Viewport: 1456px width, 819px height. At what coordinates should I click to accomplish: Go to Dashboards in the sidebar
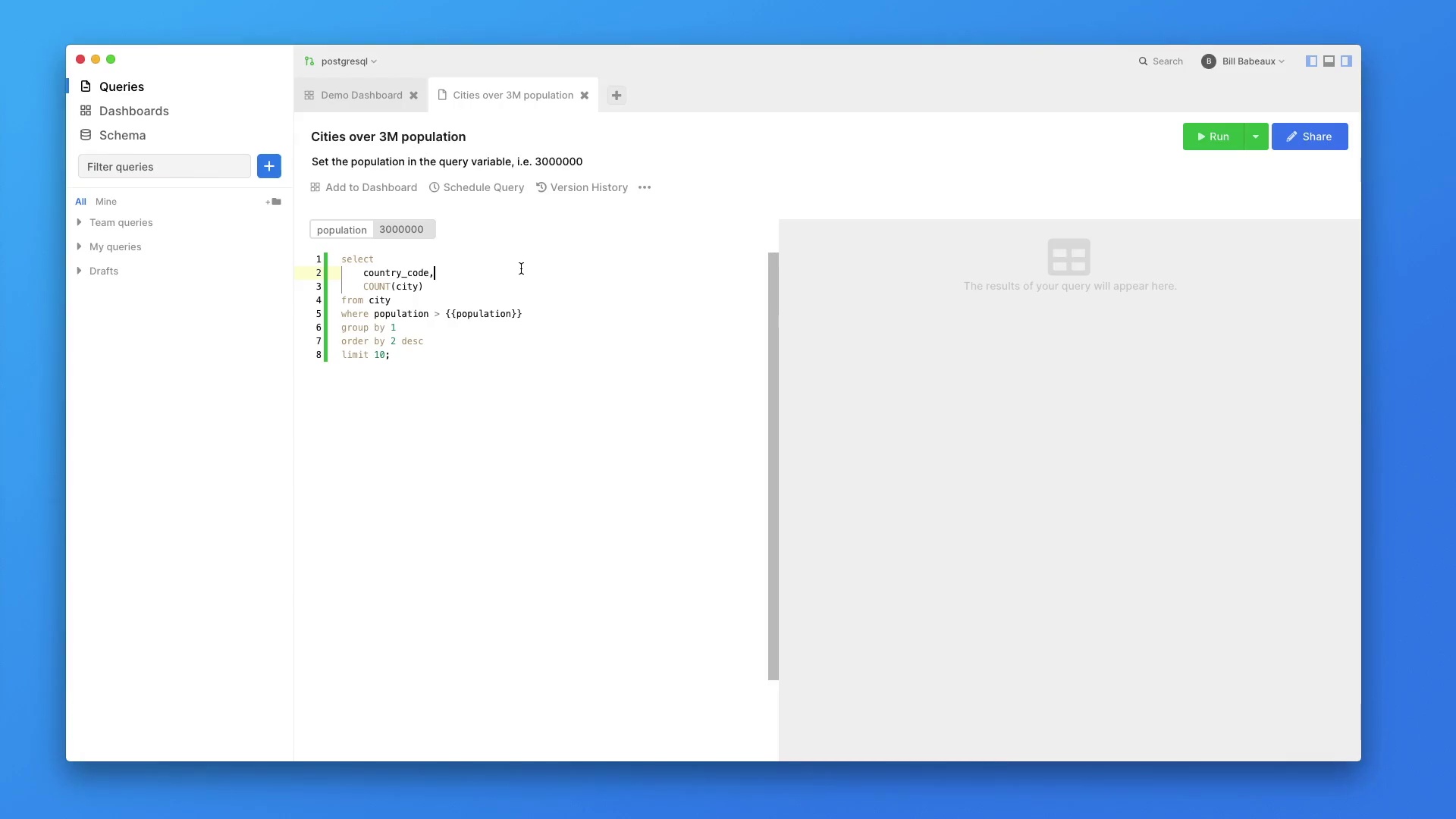point(133,111)
